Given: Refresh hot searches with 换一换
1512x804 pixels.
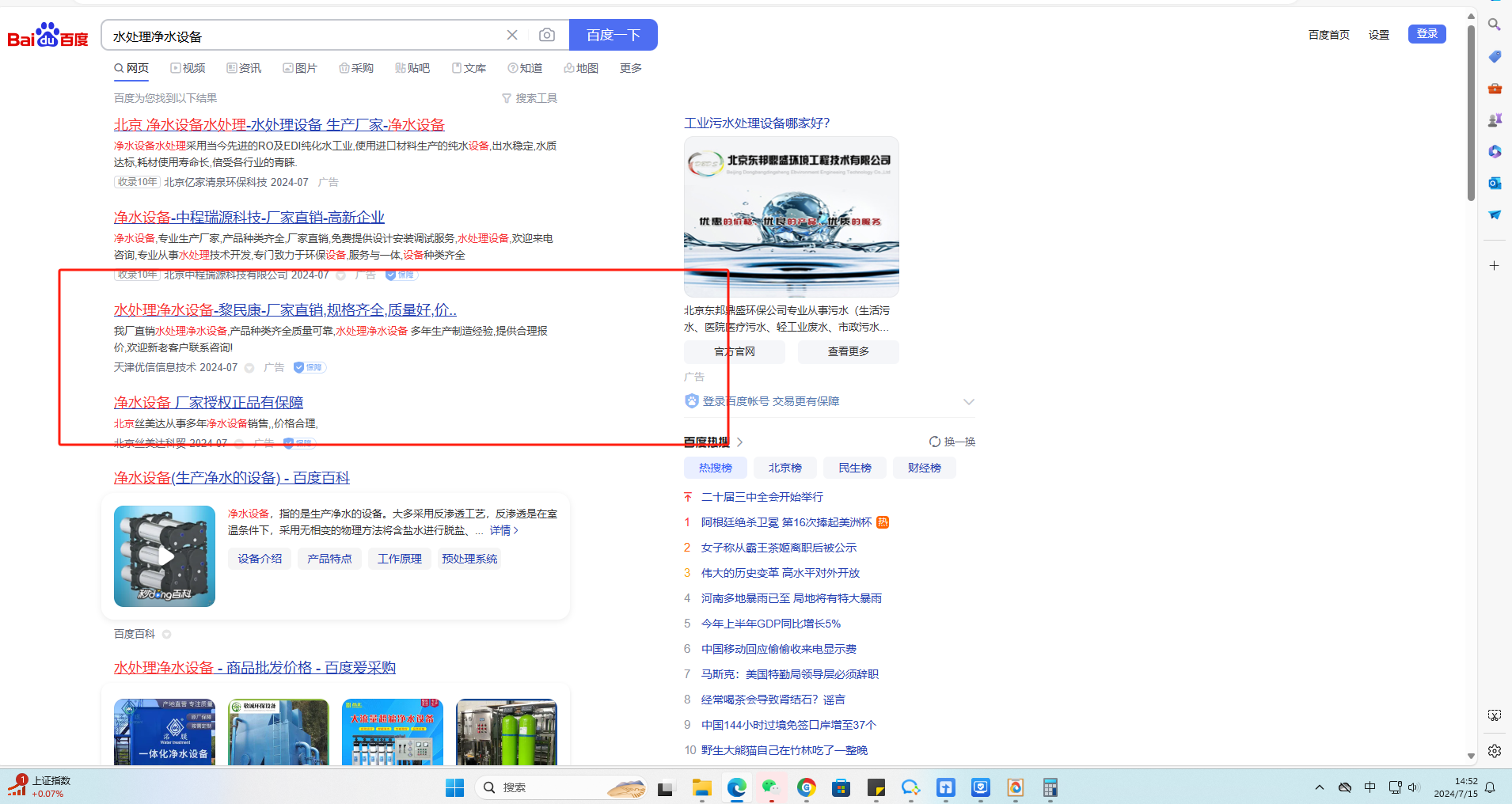Looking at the screenshot, I should click(x=952, y=442).
